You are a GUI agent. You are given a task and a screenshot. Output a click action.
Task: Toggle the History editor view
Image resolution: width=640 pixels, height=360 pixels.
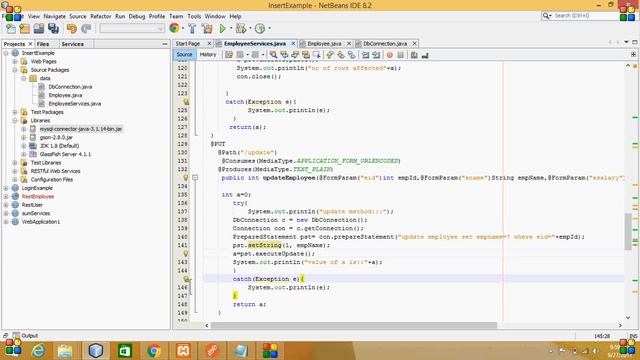pos(208,54)
